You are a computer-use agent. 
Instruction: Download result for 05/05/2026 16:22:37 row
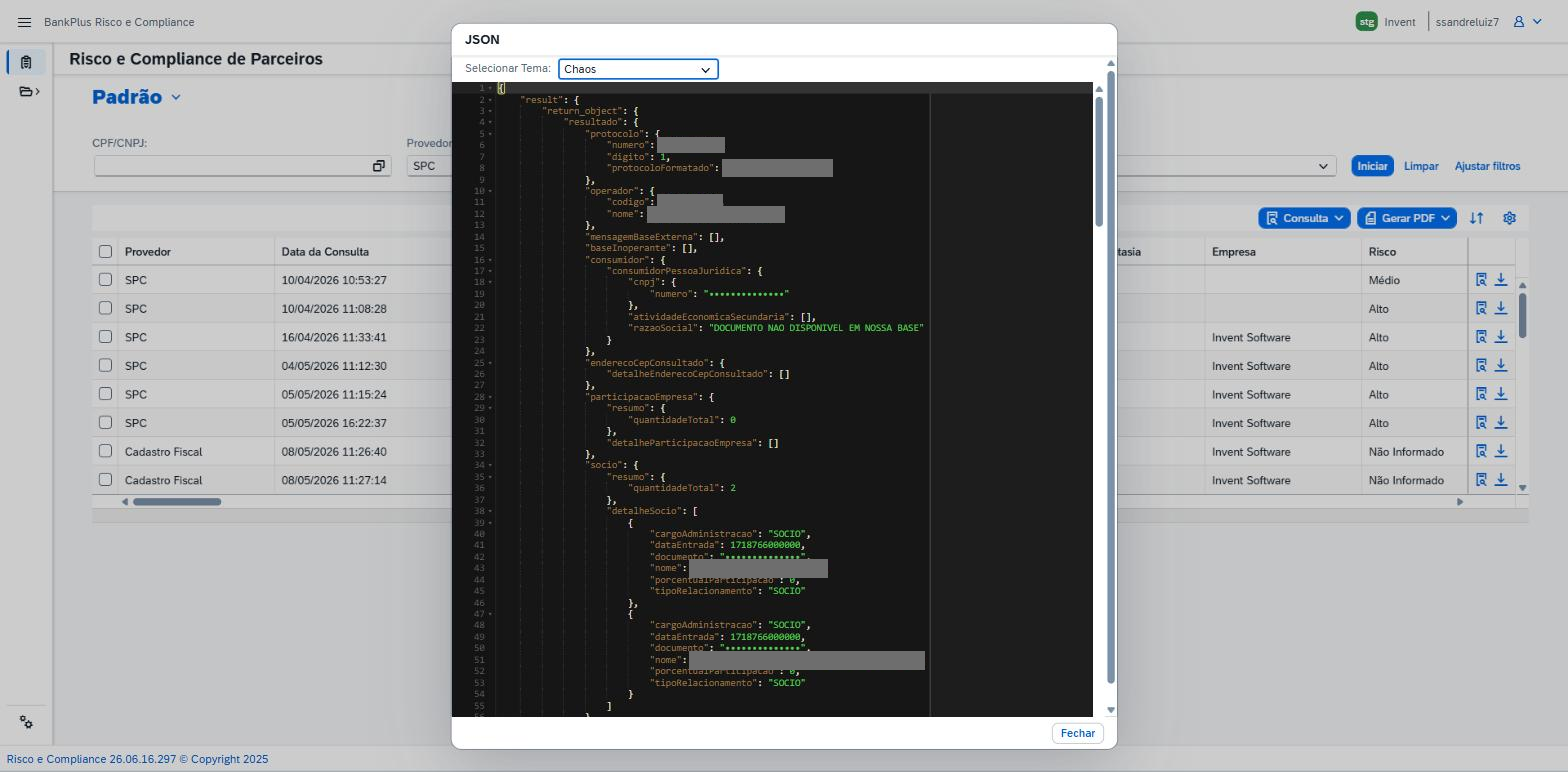pyautogui.click(x=1501, y=423)
